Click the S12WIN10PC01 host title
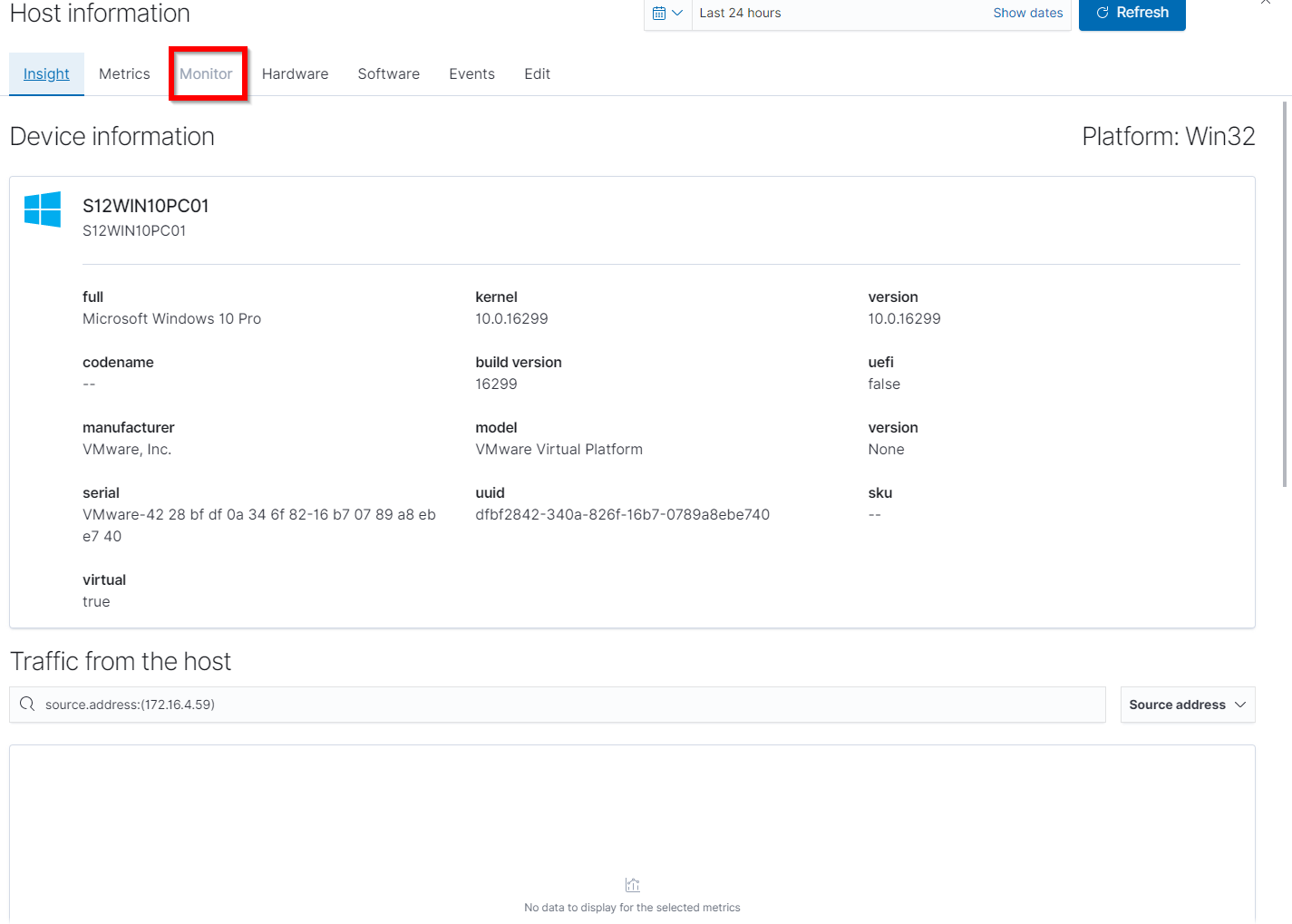1292x924 pixels. [146, 206]
